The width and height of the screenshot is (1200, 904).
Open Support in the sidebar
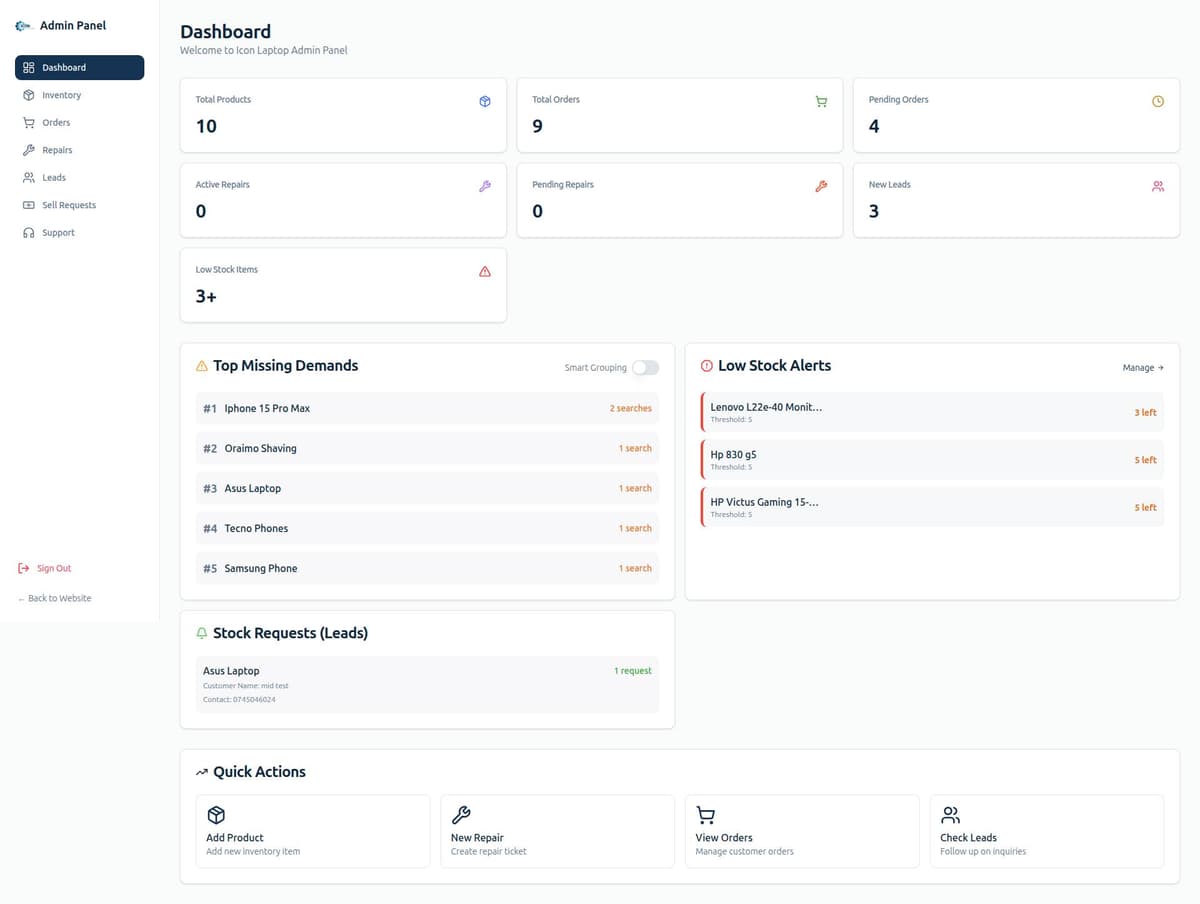58,233
